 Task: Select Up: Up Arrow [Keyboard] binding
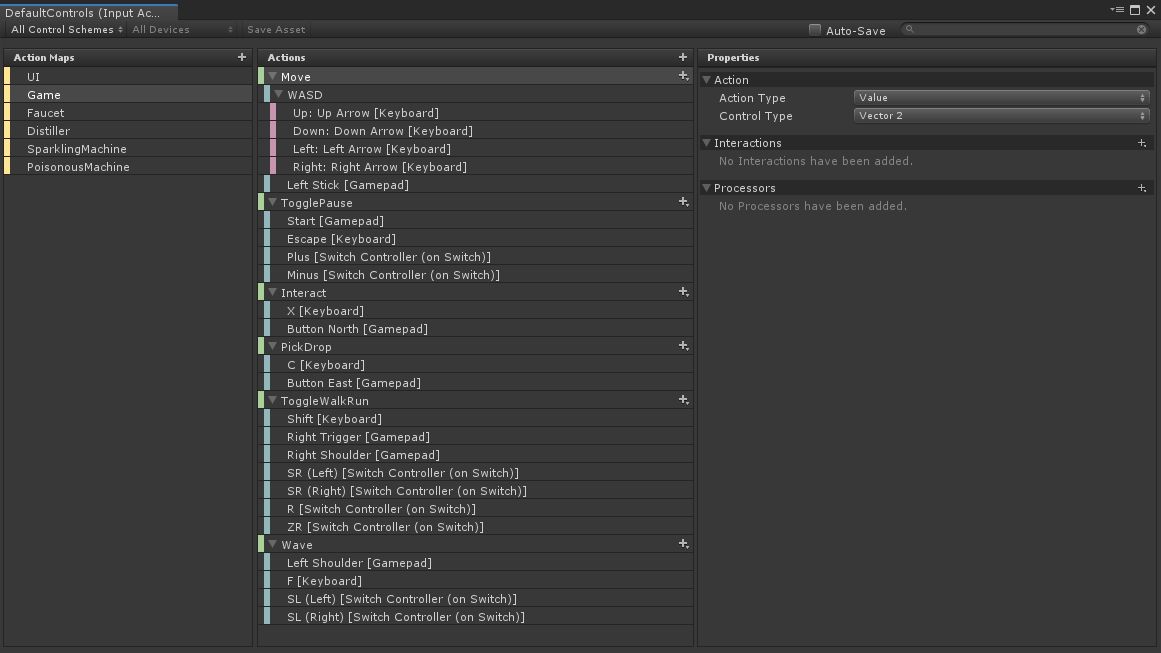tap(481, 113)
